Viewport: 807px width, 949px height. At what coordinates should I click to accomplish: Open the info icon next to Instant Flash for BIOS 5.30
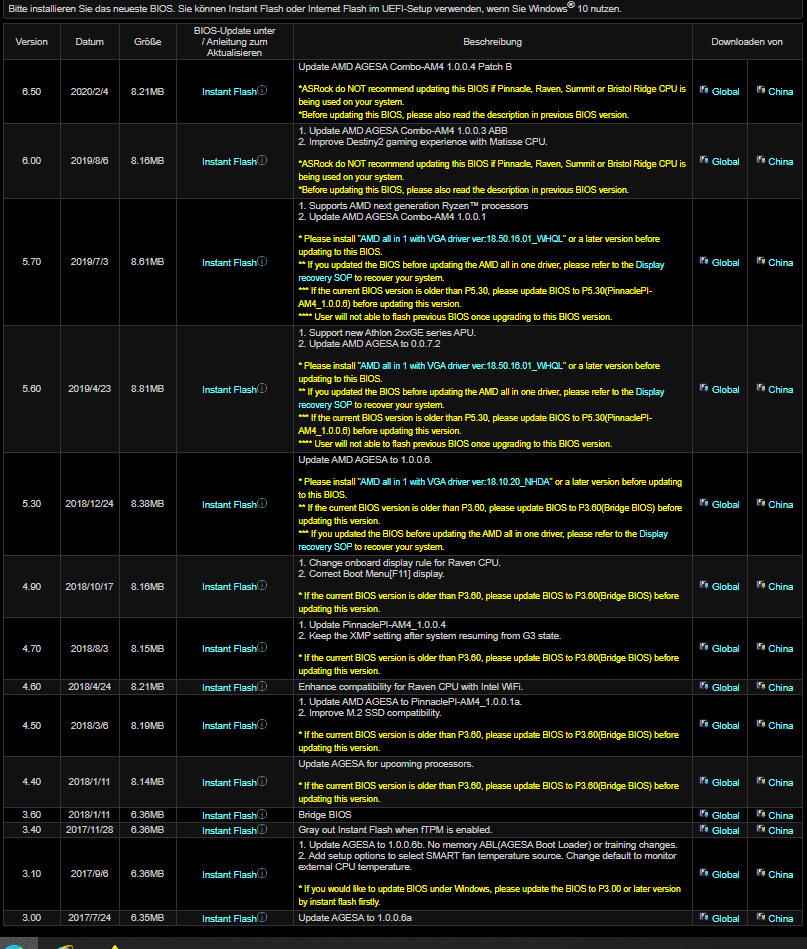(262, 504)
